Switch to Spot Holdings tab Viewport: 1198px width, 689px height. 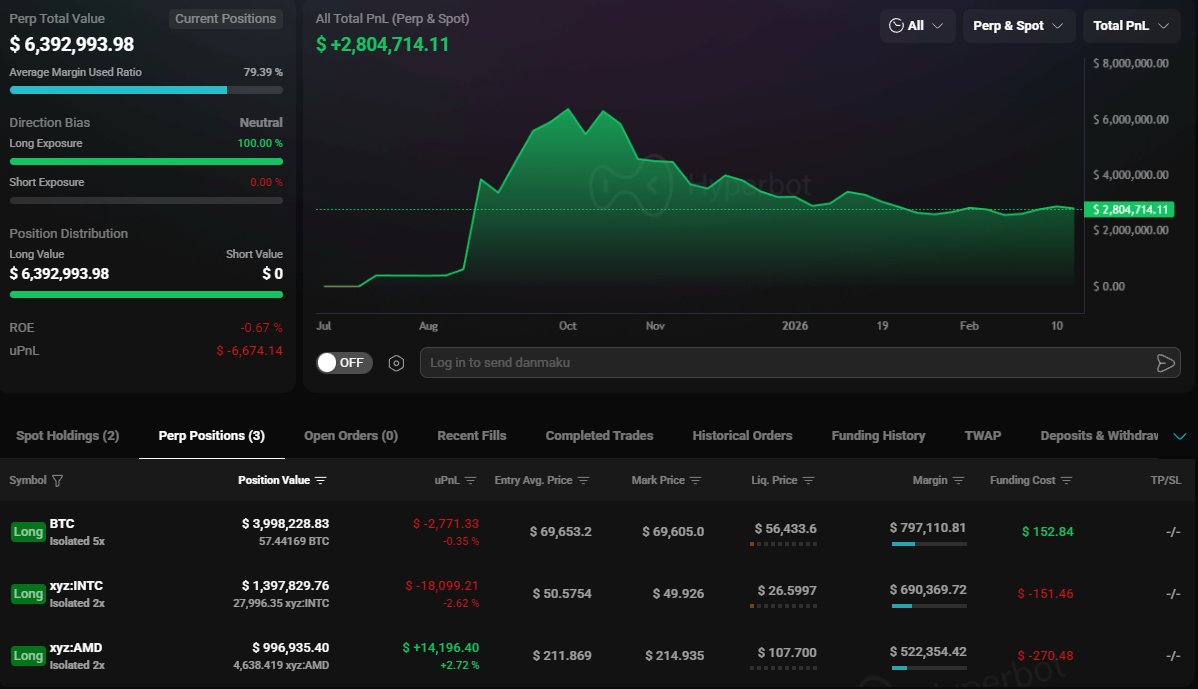(67, 436)
